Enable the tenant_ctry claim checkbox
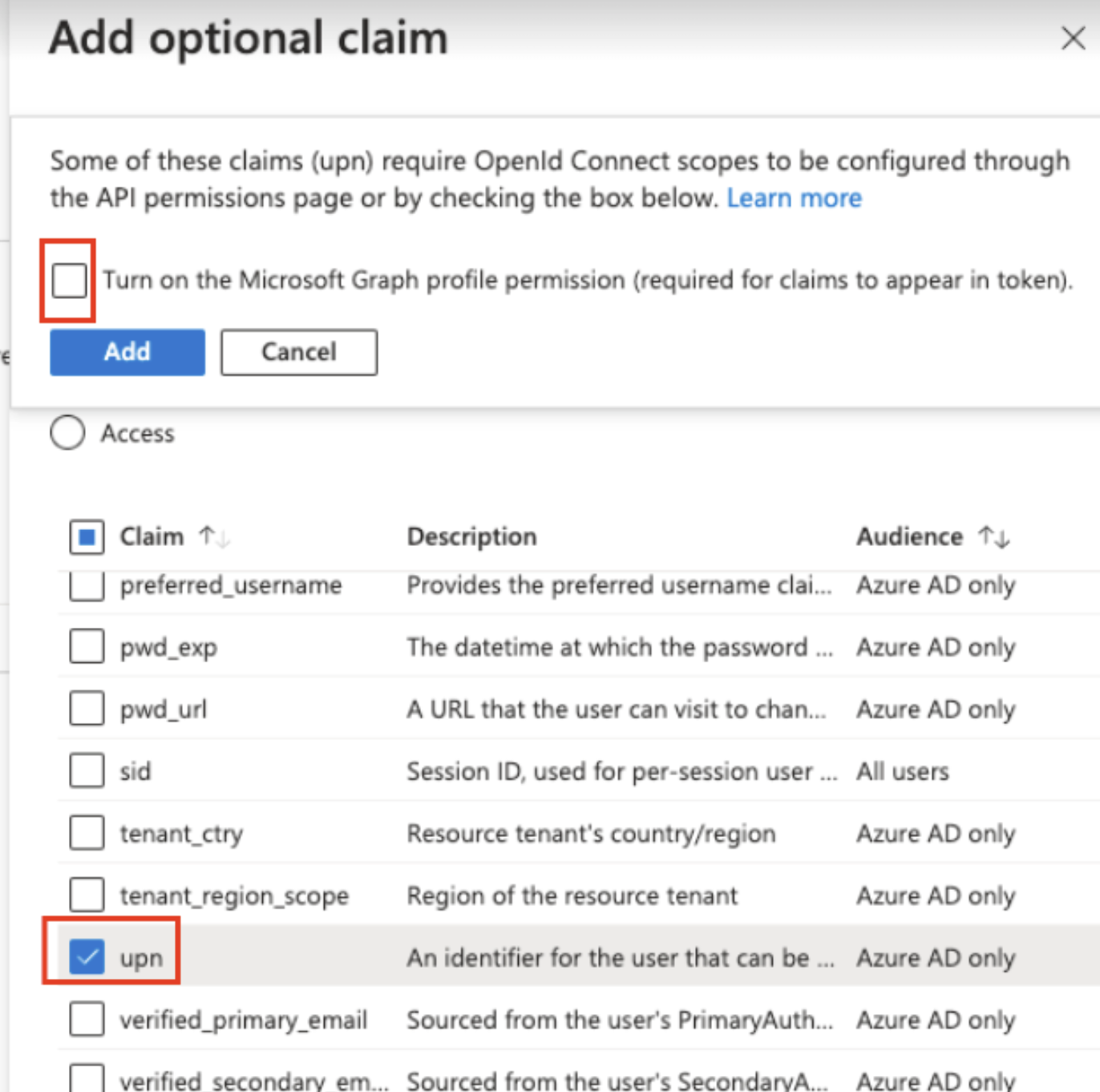 tap(87, 833)
